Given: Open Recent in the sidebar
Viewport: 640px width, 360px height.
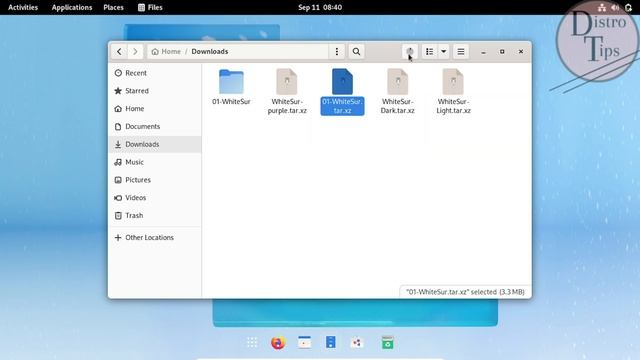Looking at the screenshot, I should 155,73.
